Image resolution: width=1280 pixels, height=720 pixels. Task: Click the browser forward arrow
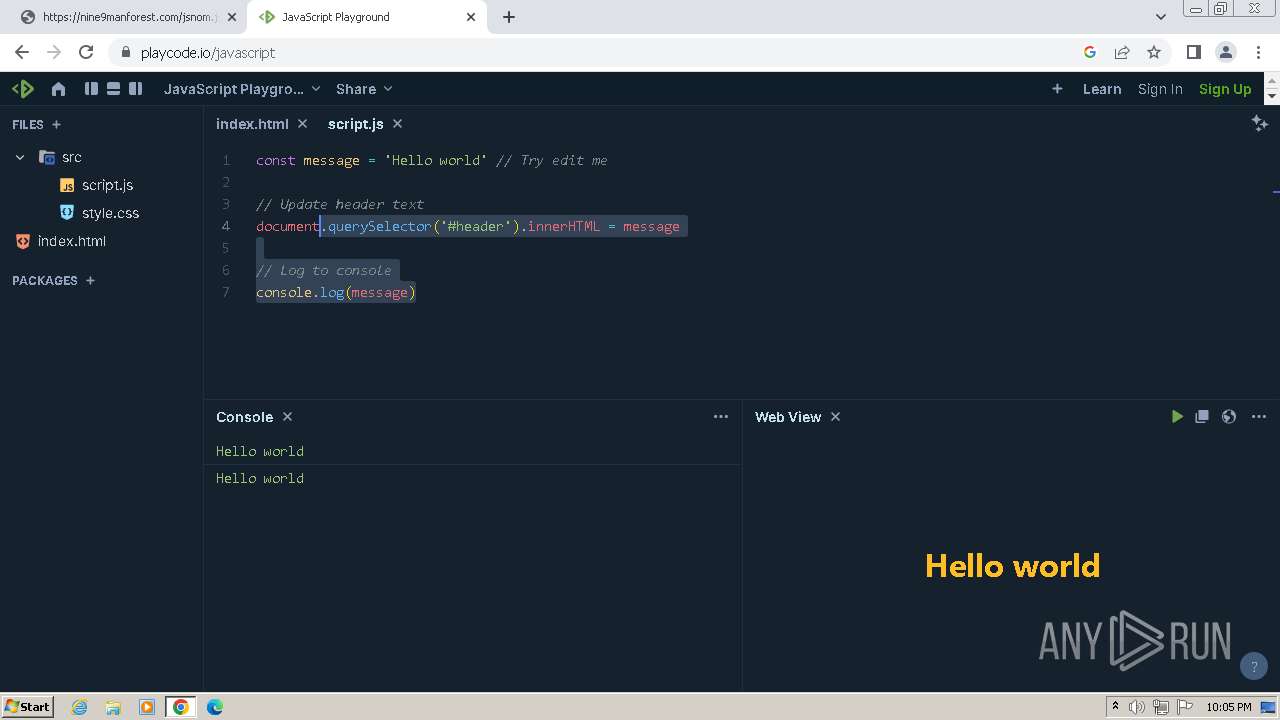pos(54,52)
